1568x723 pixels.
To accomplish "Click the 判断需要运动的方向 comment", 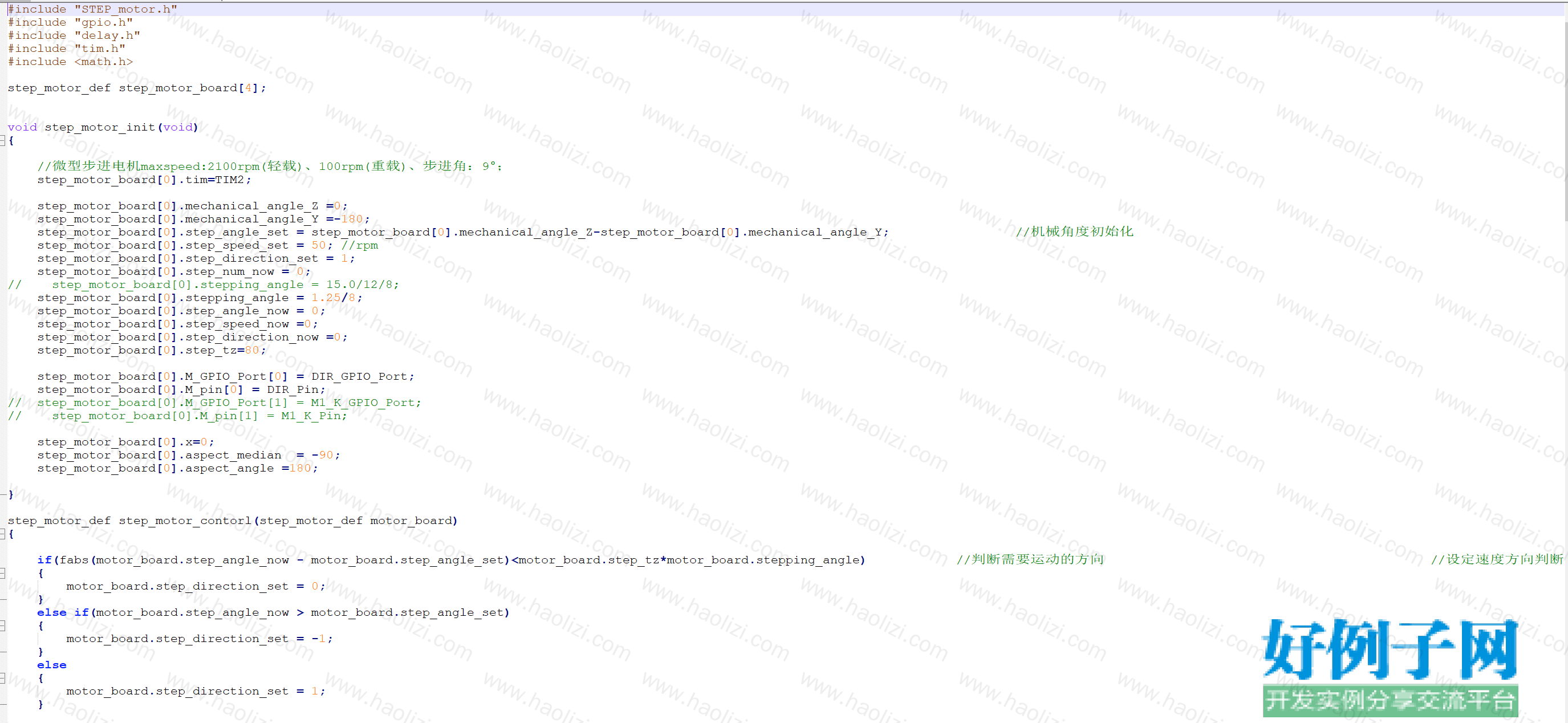I will [1030, 560].
